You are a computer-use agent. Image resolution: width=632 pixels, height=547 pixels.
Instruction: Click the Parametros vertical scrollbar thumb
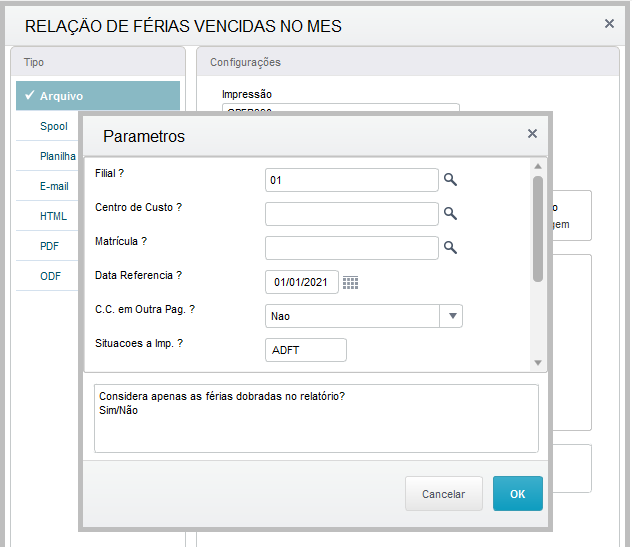538,229
